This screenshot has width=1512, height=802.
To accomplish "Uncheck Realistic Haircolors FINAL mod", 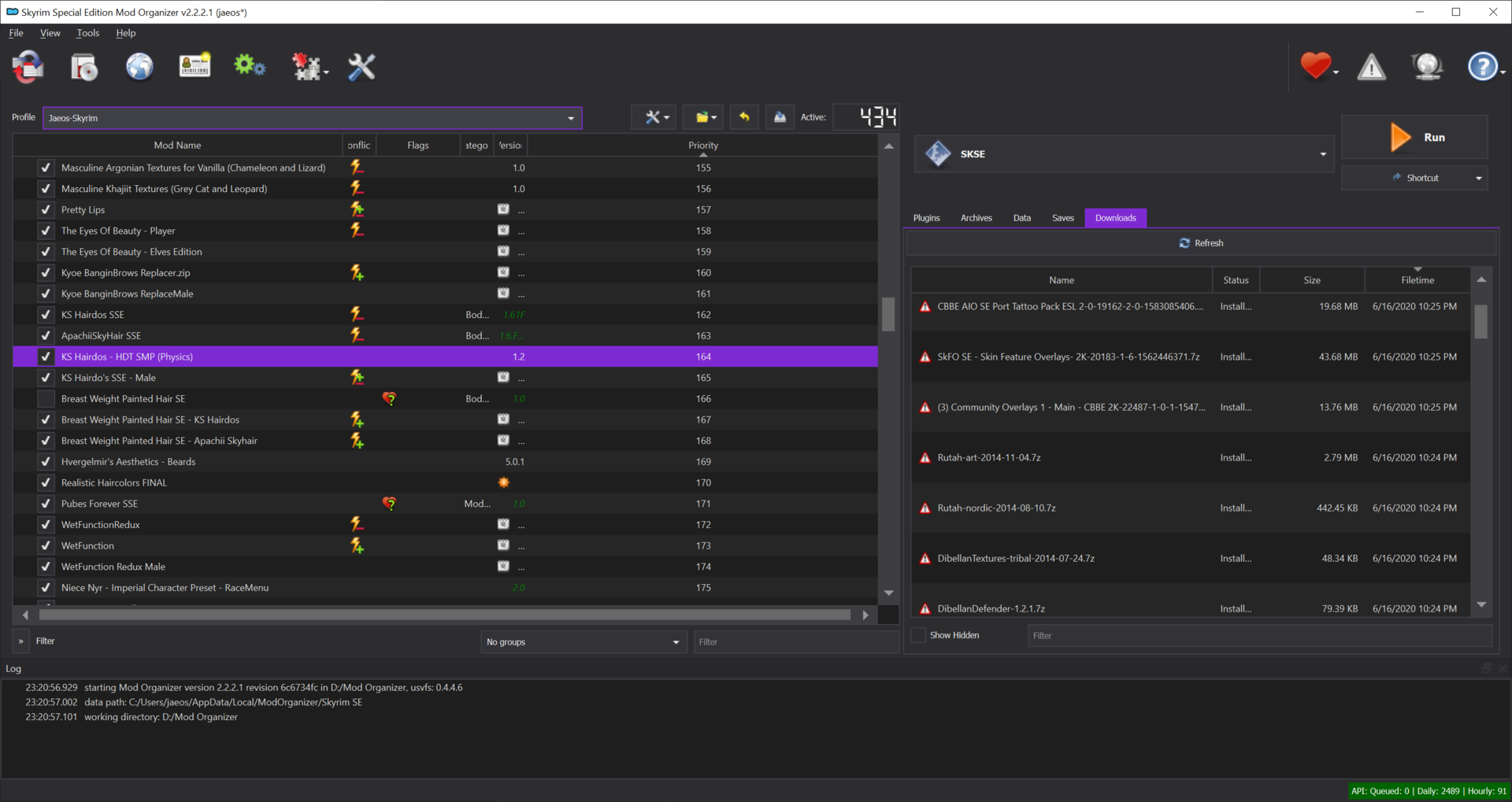I will point(46,483).
